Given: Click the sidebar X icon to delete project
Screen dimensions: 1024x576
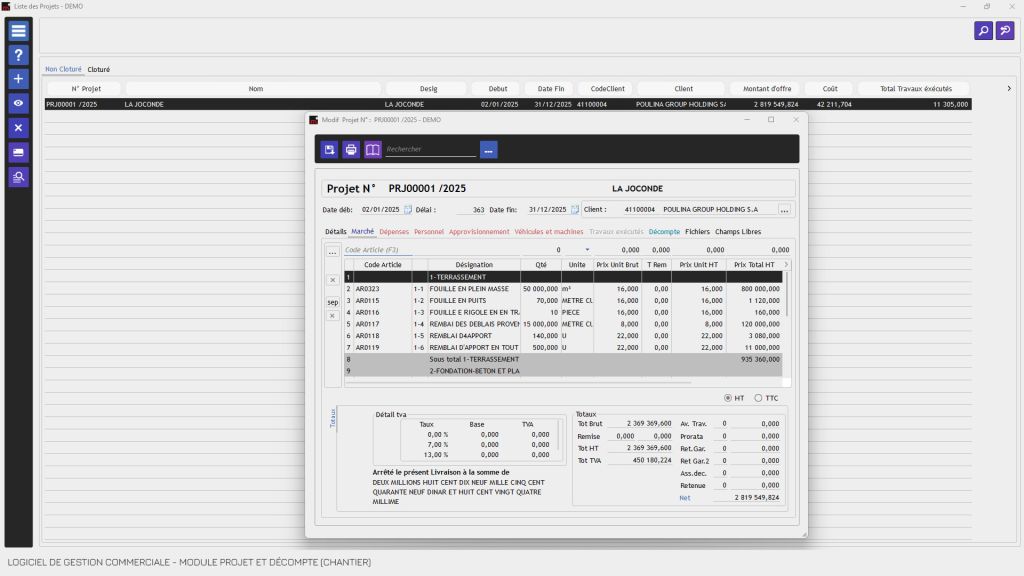Looking at the screenshot, I should click(18, 128).
